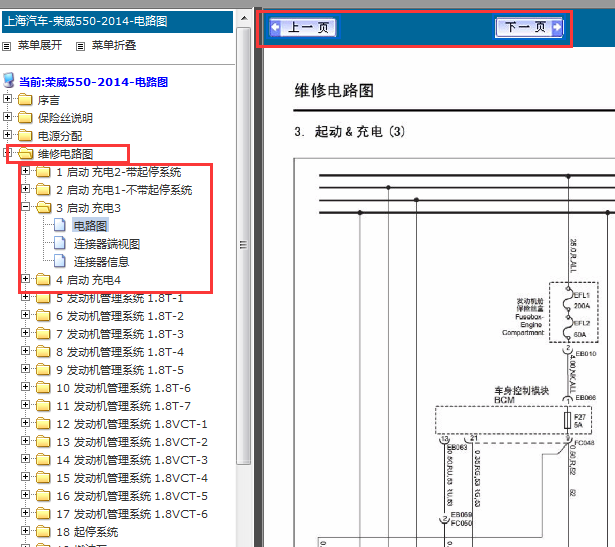Open the 连接器端视图 page
Image resolution: width=615 pixels, height=547 pixels.
point(107,244)
